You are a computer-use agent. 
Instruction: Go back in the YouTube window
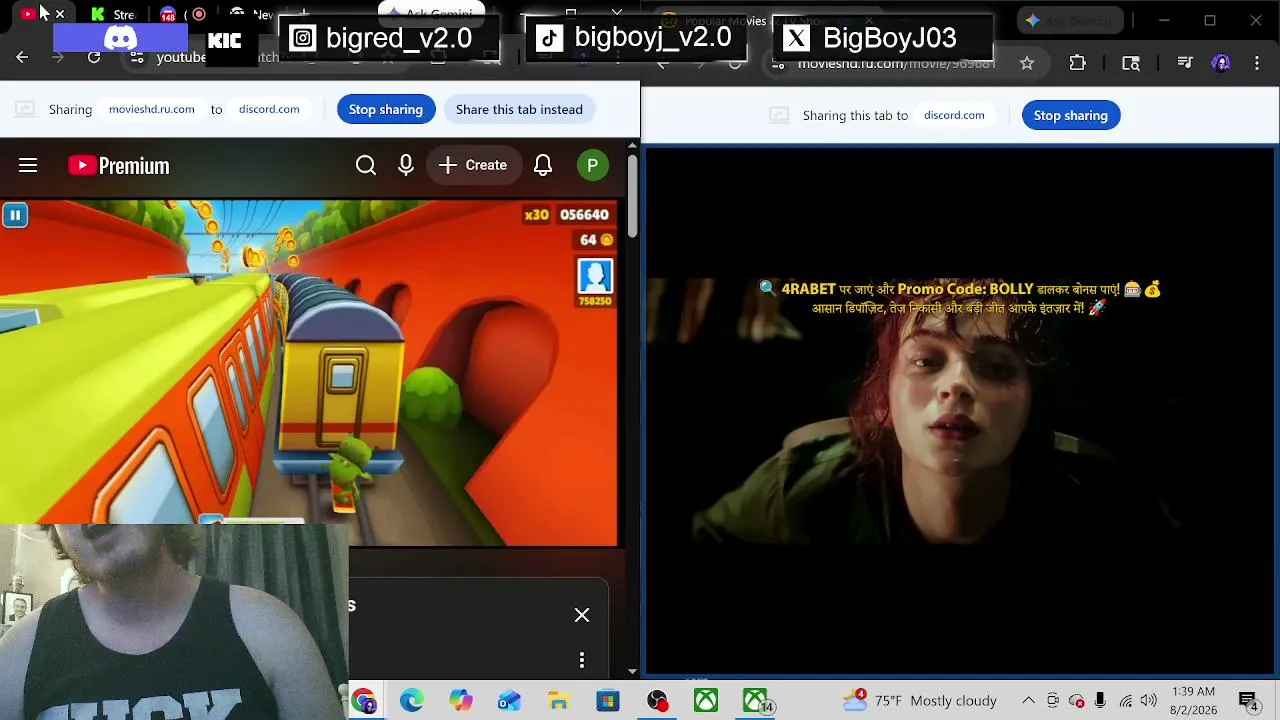tap(22, 57)
